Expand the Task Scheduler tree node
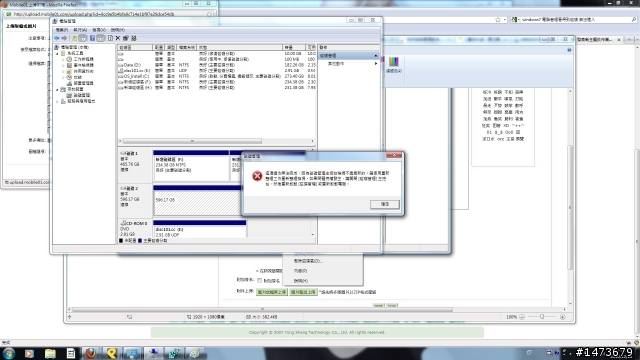Image resolution: width=640 pixels, height=360 pixels. pos(63,59)
